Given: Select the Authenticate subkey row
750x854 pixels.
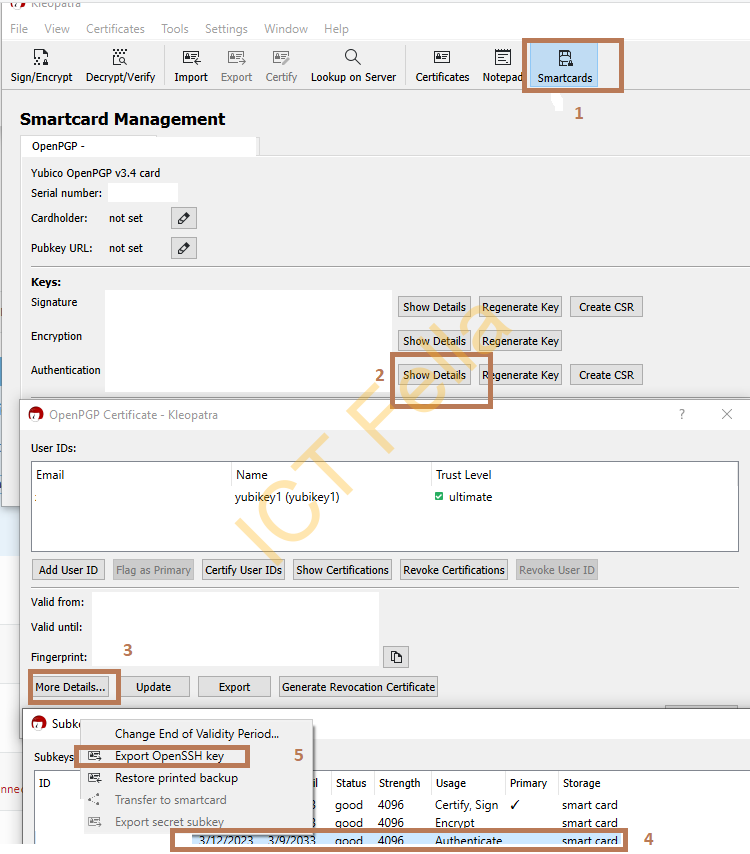Looking at the screenshot, I should click(405, 840).
